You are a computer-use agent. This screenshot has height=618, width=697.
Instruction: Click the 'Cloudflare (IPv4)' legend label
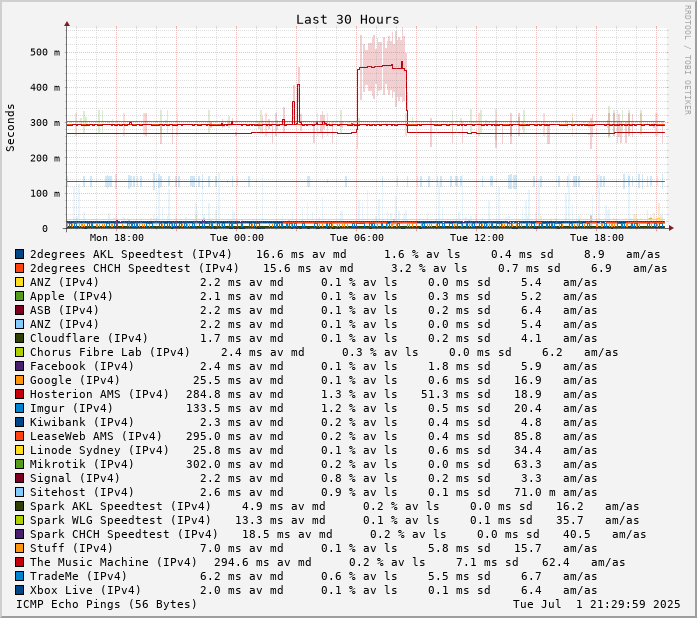point(88,338)
